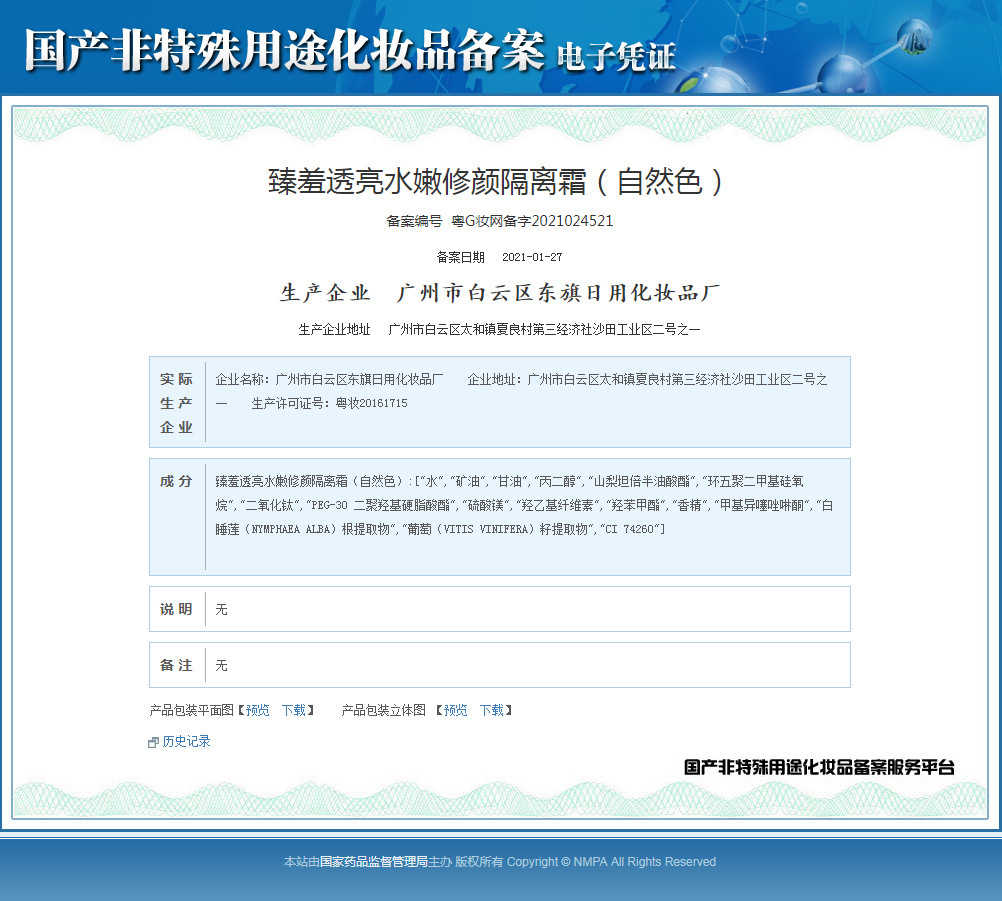Click banner title 国产非特殊用途化妆品备案
The height and width of the screenshot is (901, 1002).
(x=285, y=50)
